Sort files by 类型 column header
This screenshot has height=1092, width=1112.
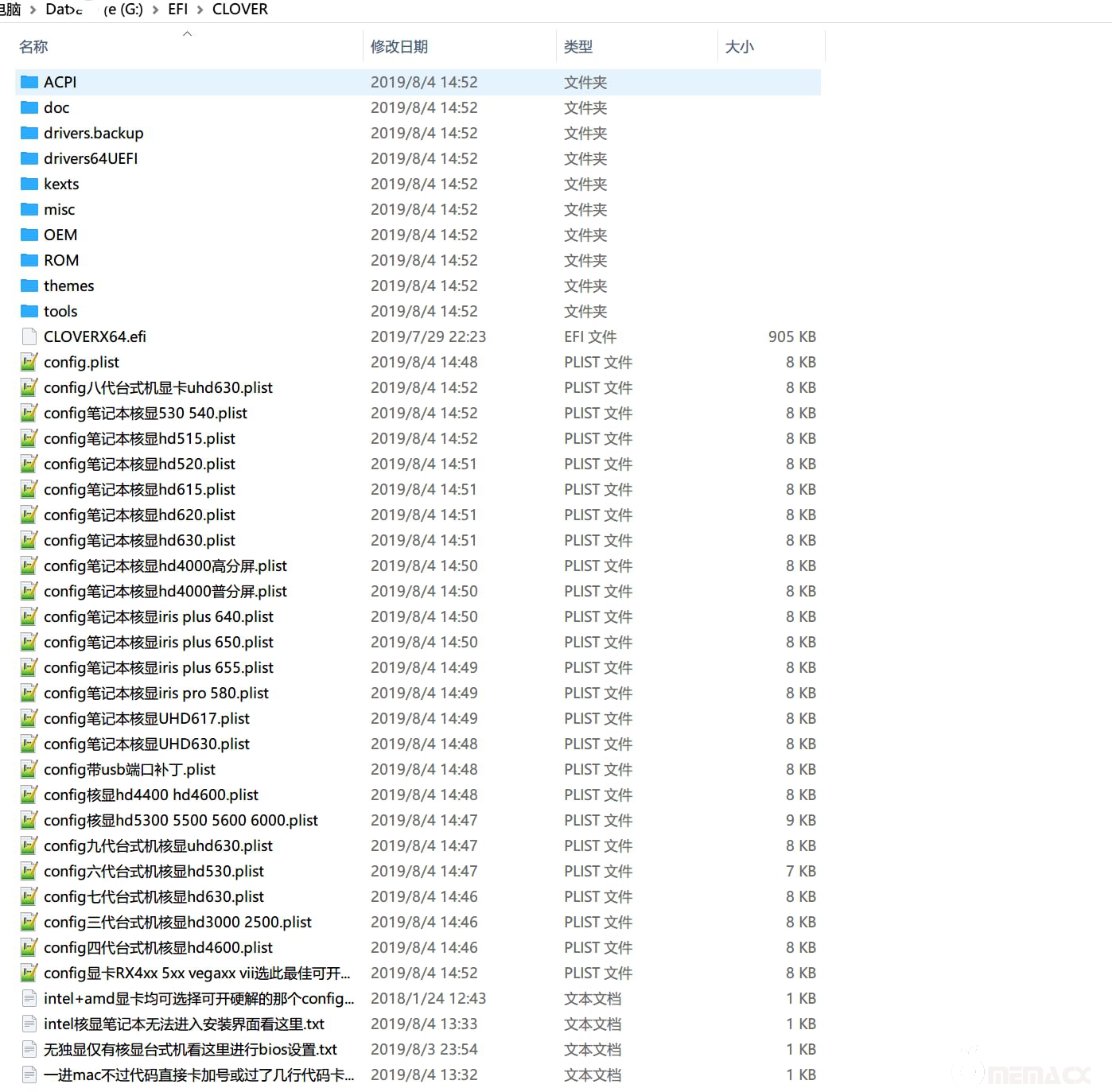pos(578,46)
